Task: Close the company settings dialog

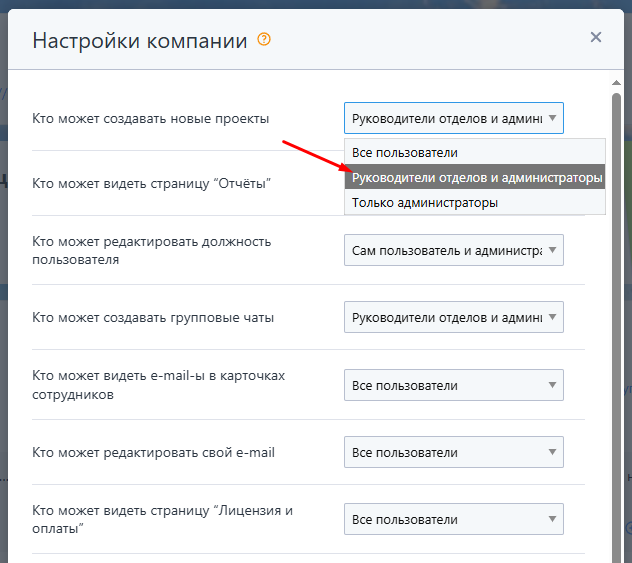Action: [596, 38]
